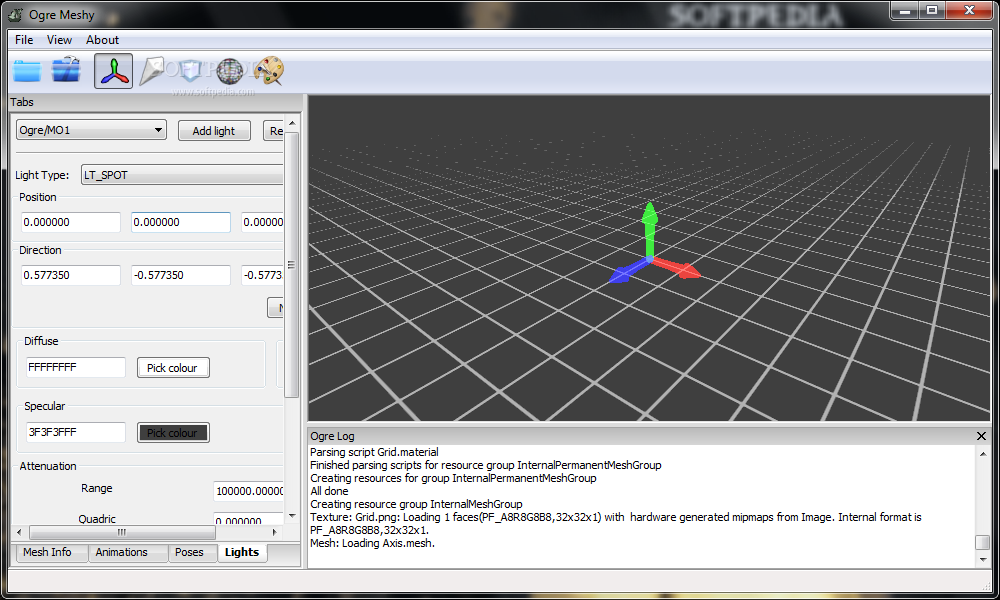Click 'Creating resource group InternalMeshGroup' log line

click(x=416, y=504)
